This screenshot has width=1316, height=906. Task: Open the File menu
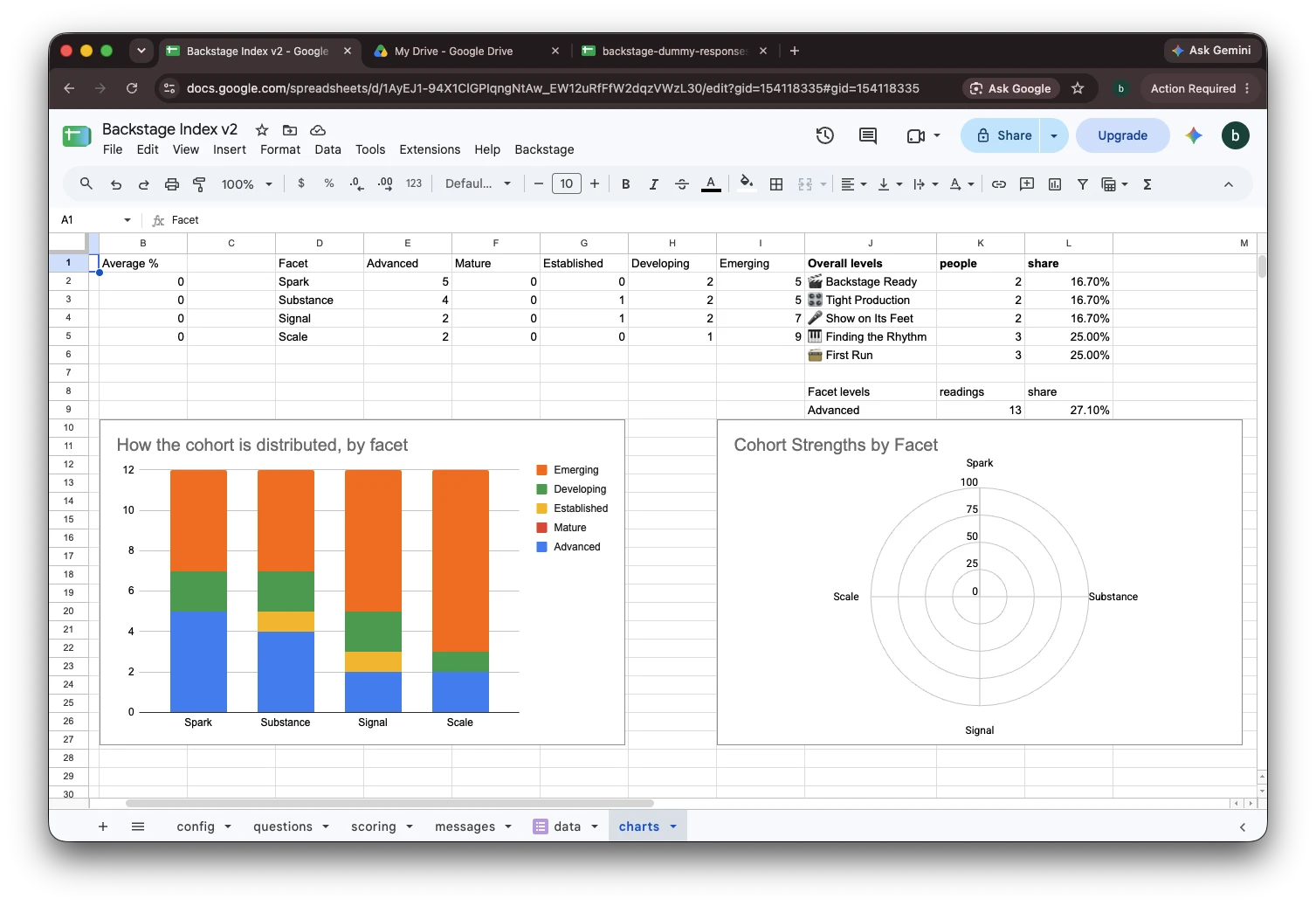[x=113, y=149]
